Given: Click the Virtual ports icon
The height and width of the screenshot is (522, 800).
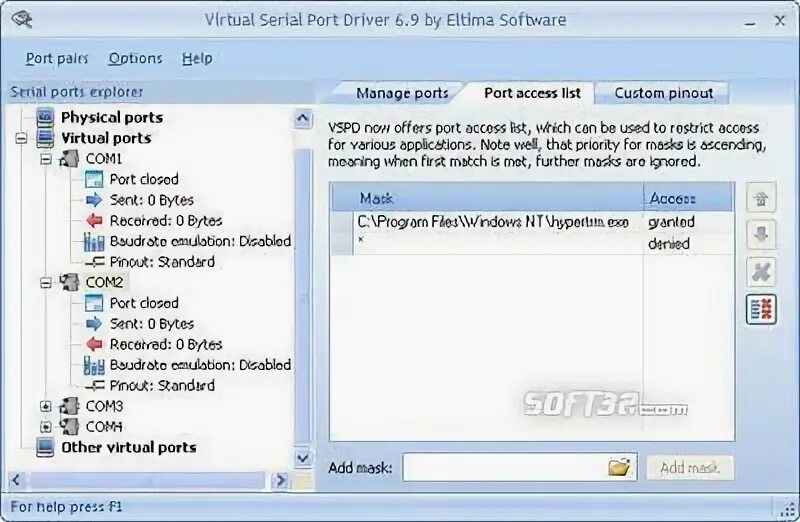Looking at the screenshot, I should pyautogui.click(x=45, y=138).
